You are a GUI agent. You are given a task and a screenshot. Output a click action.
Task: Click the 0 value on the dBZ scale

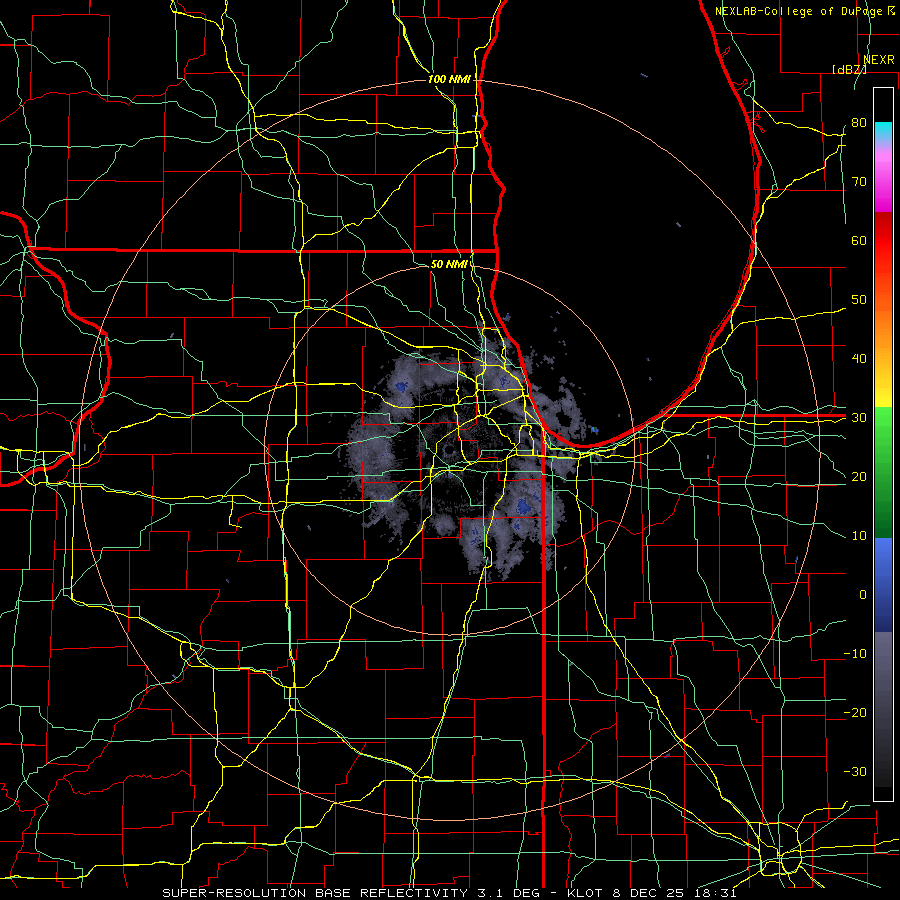pos(863,595)
